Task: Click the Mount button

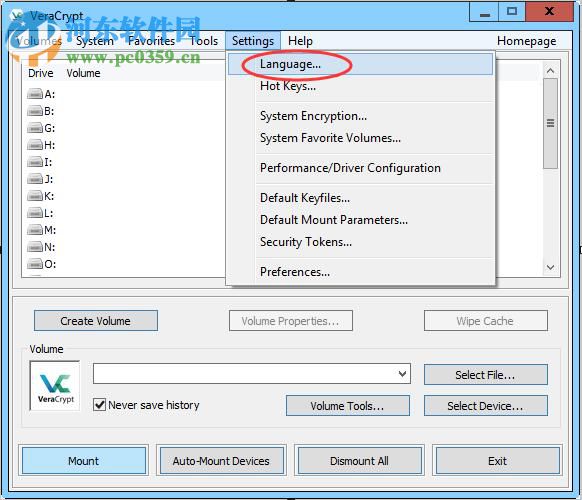Action: click(84, 461)
